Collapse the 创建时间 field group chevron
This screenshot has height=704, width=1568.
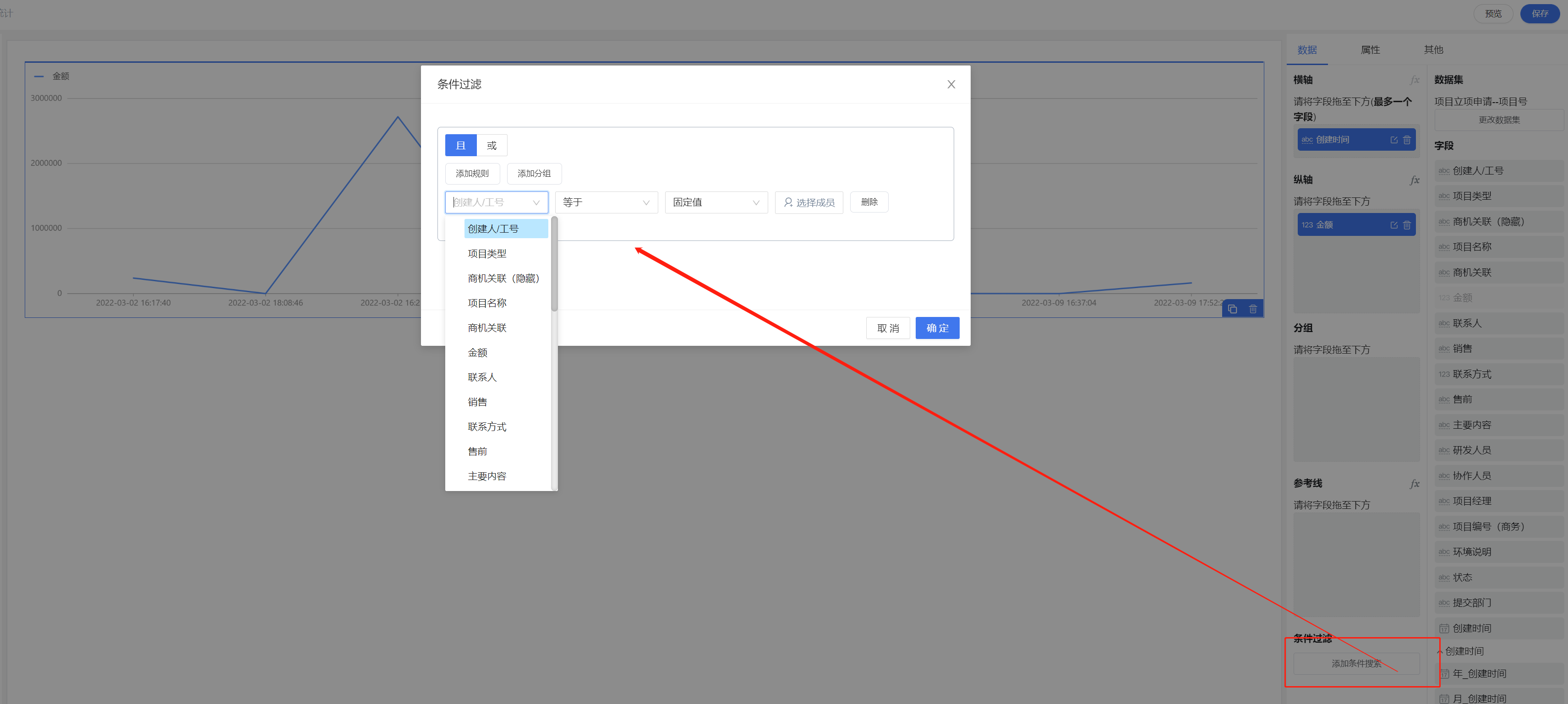1440,652
